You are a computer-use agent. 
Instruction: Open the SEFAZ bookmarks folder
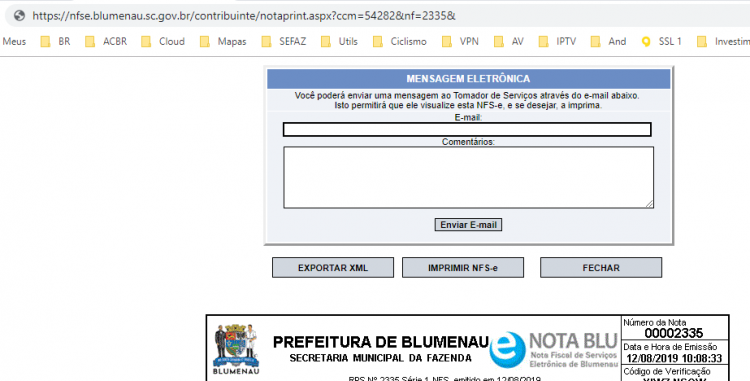[x=284, y=42]
